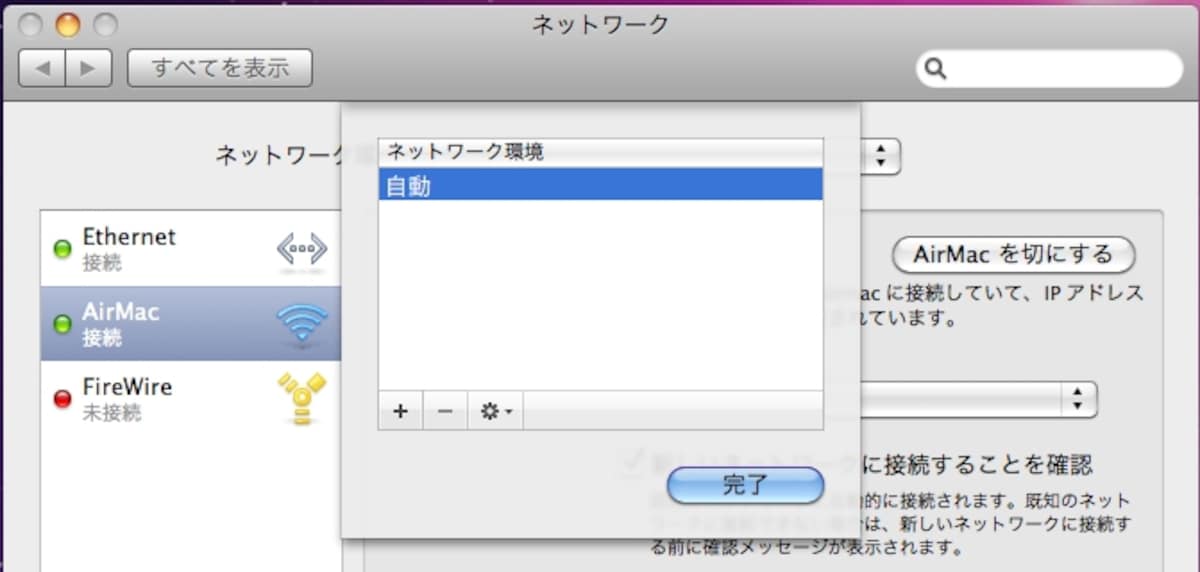Select the 自動 network location row
Screen dimensions: 1200x572
(x=600, y=185)
